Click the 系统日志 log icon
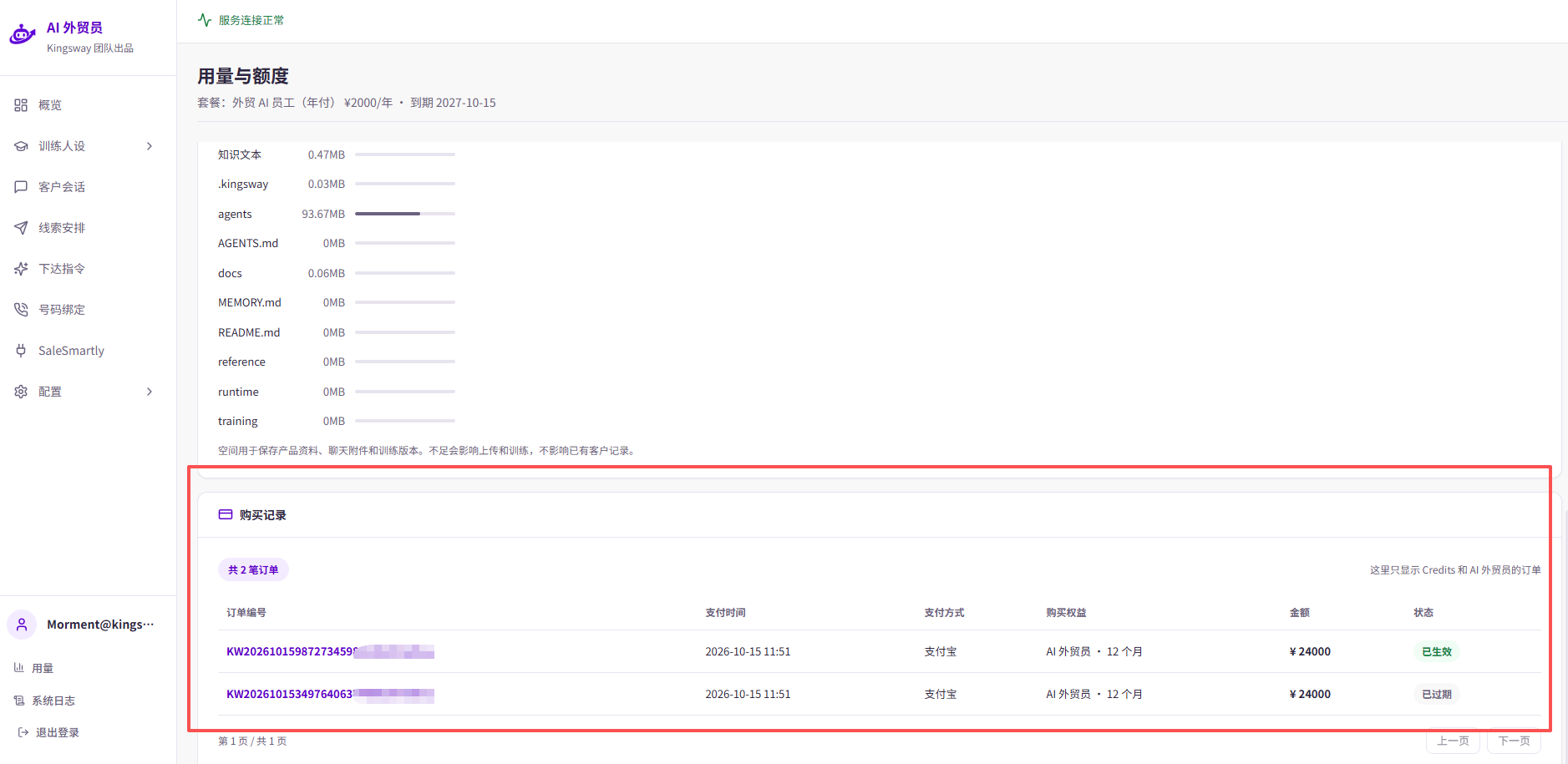The image size is (1568, 764). 18,701
